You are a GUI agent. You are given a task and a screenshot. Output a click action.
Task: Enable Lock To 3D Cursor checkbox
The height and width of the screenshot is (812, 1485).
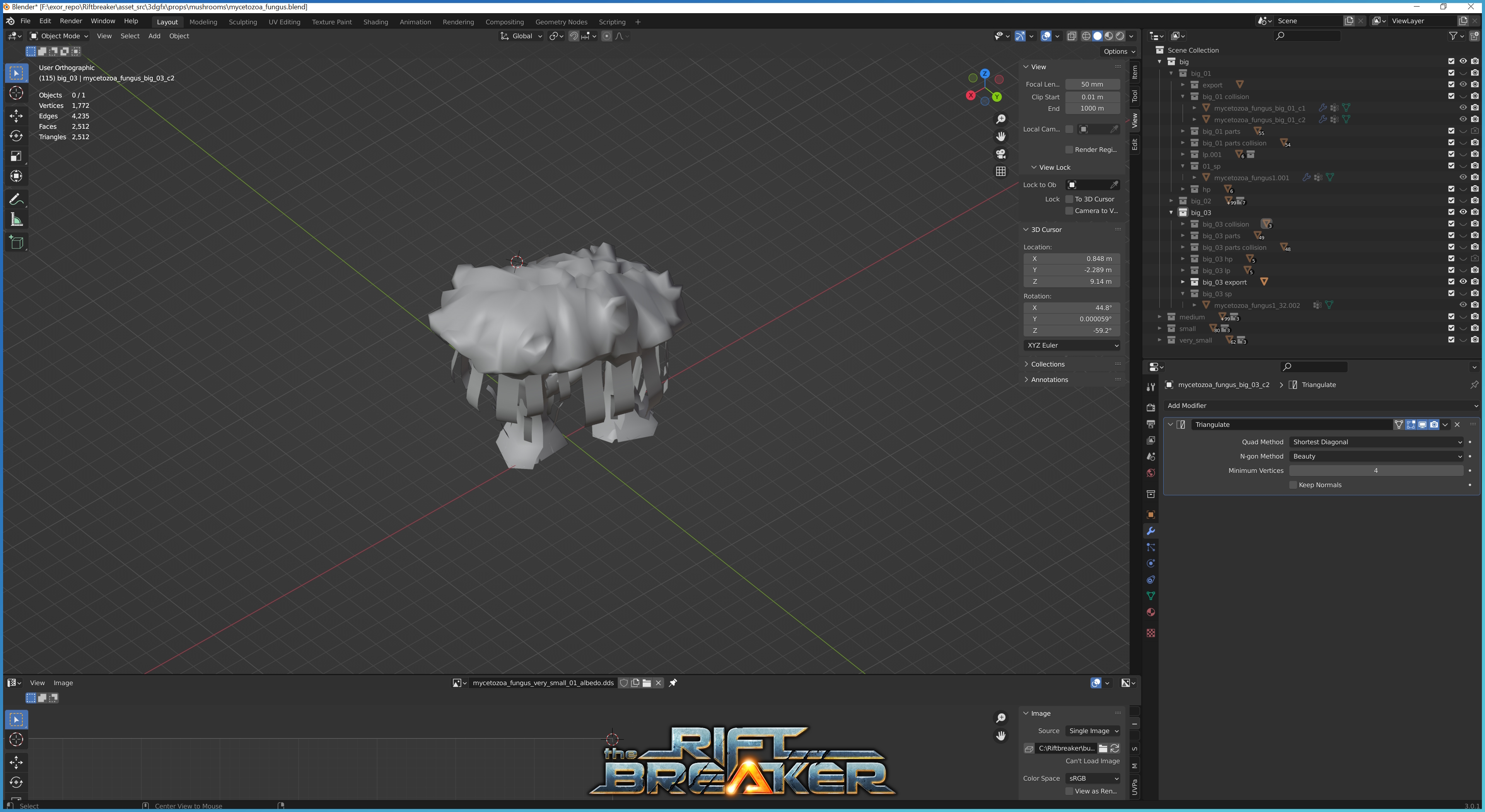(1069, 199)
